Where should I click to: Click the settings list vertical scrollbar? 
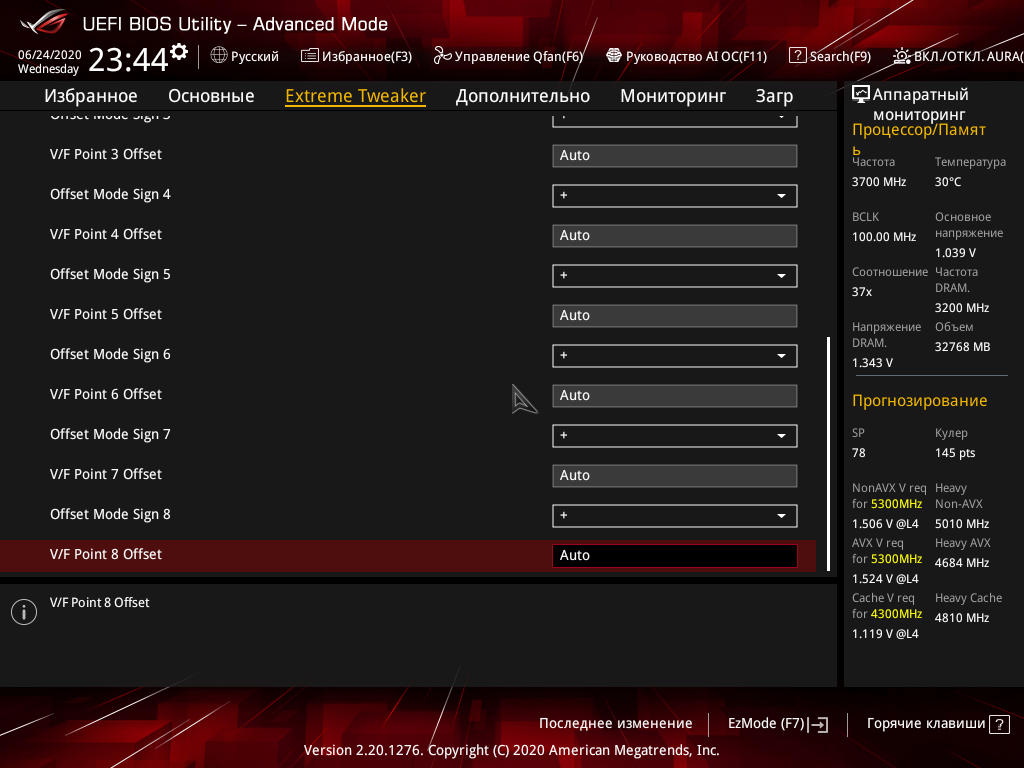pyautogui.click(x=829, y=454)
